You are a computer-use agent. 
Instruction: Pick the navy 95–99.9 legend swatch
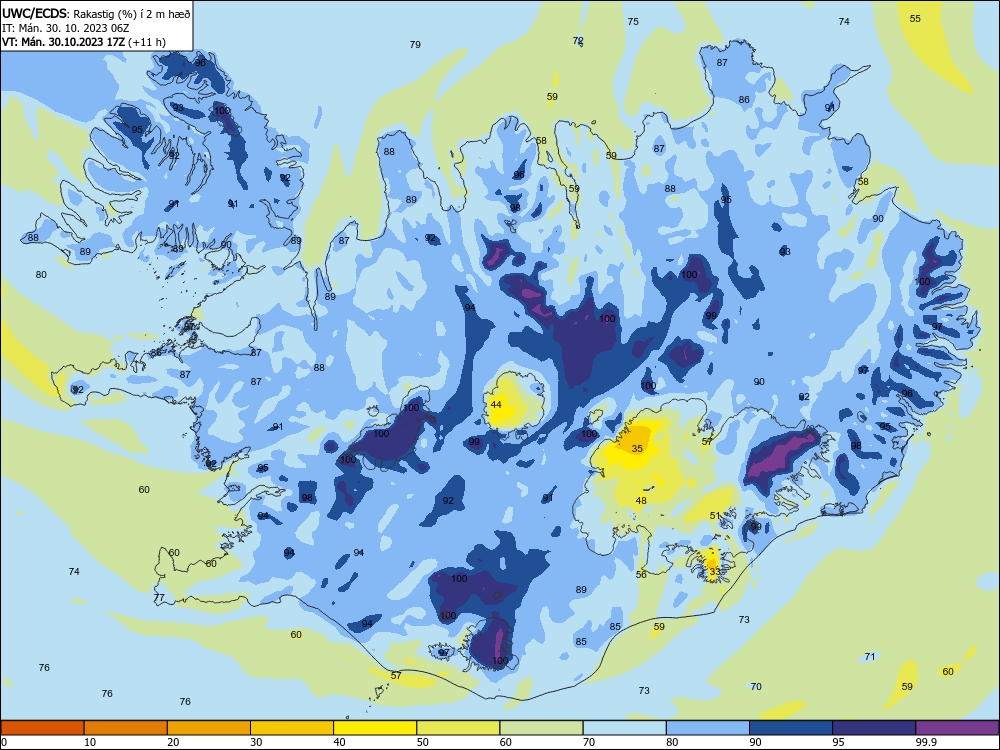[x=874, y=728]
